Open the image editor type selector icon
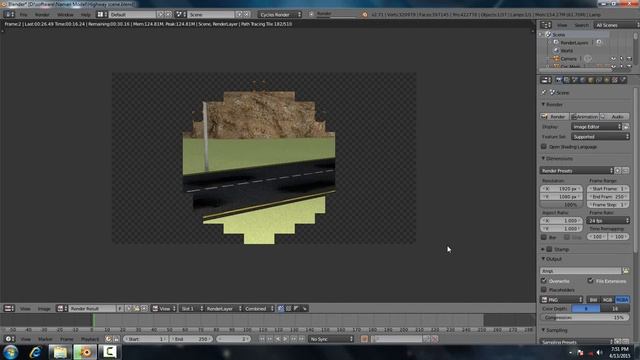 tap(9, 309)
